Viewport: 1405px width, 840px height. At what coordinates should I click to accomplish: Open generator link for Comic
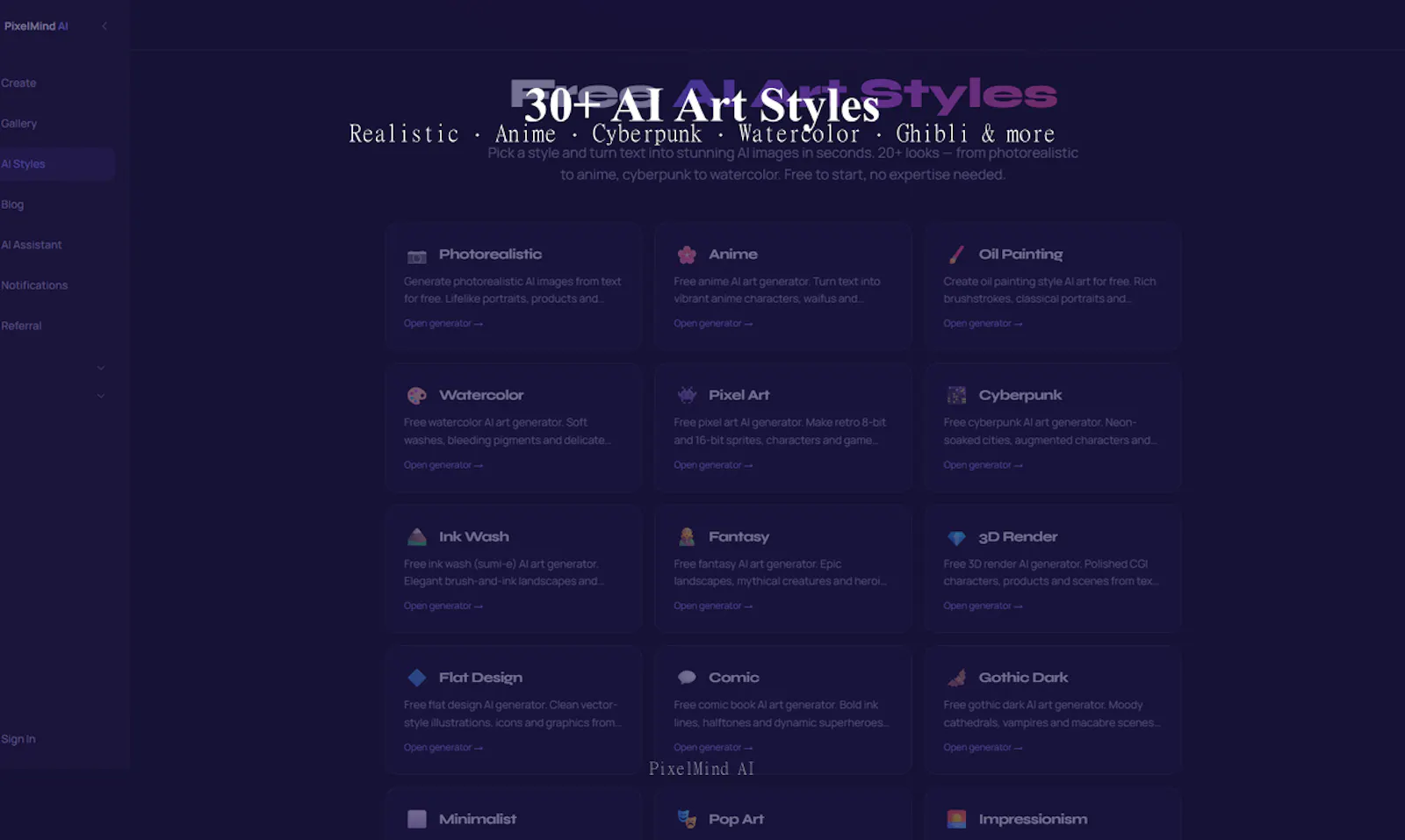(713, 748)
